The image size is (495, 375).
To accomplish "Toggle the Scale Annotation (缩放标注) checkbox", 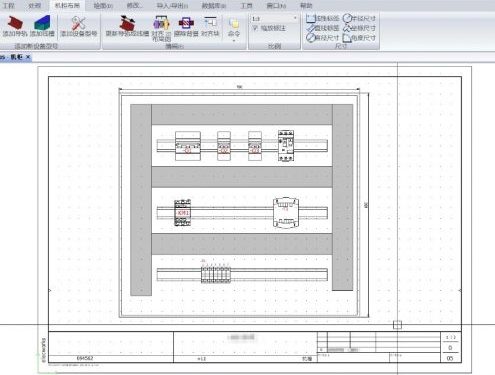I will click(255, 28).
